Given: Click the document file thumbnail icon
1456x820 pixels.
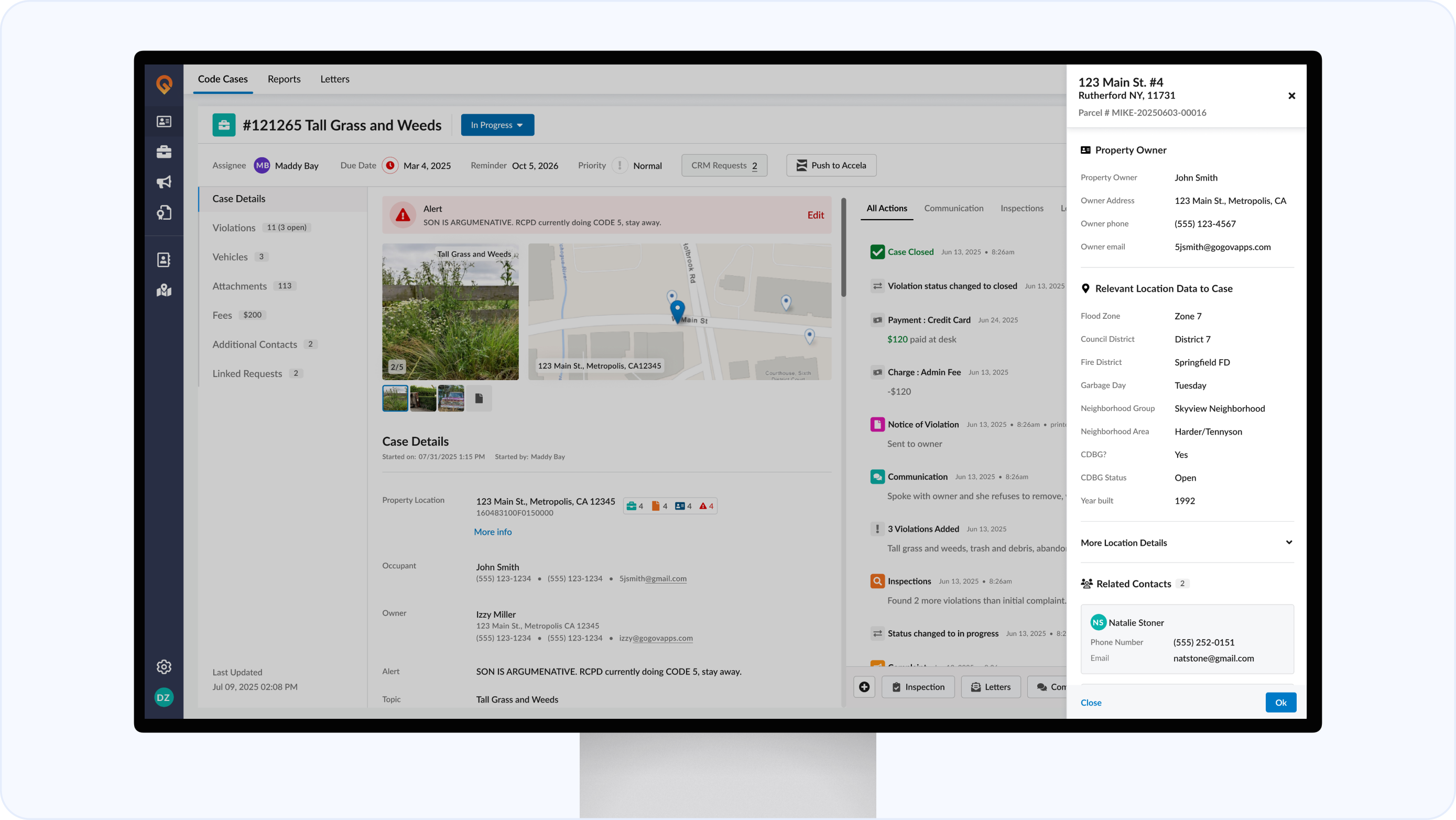Looking at the screenshot, I should (x=479, y=398).
